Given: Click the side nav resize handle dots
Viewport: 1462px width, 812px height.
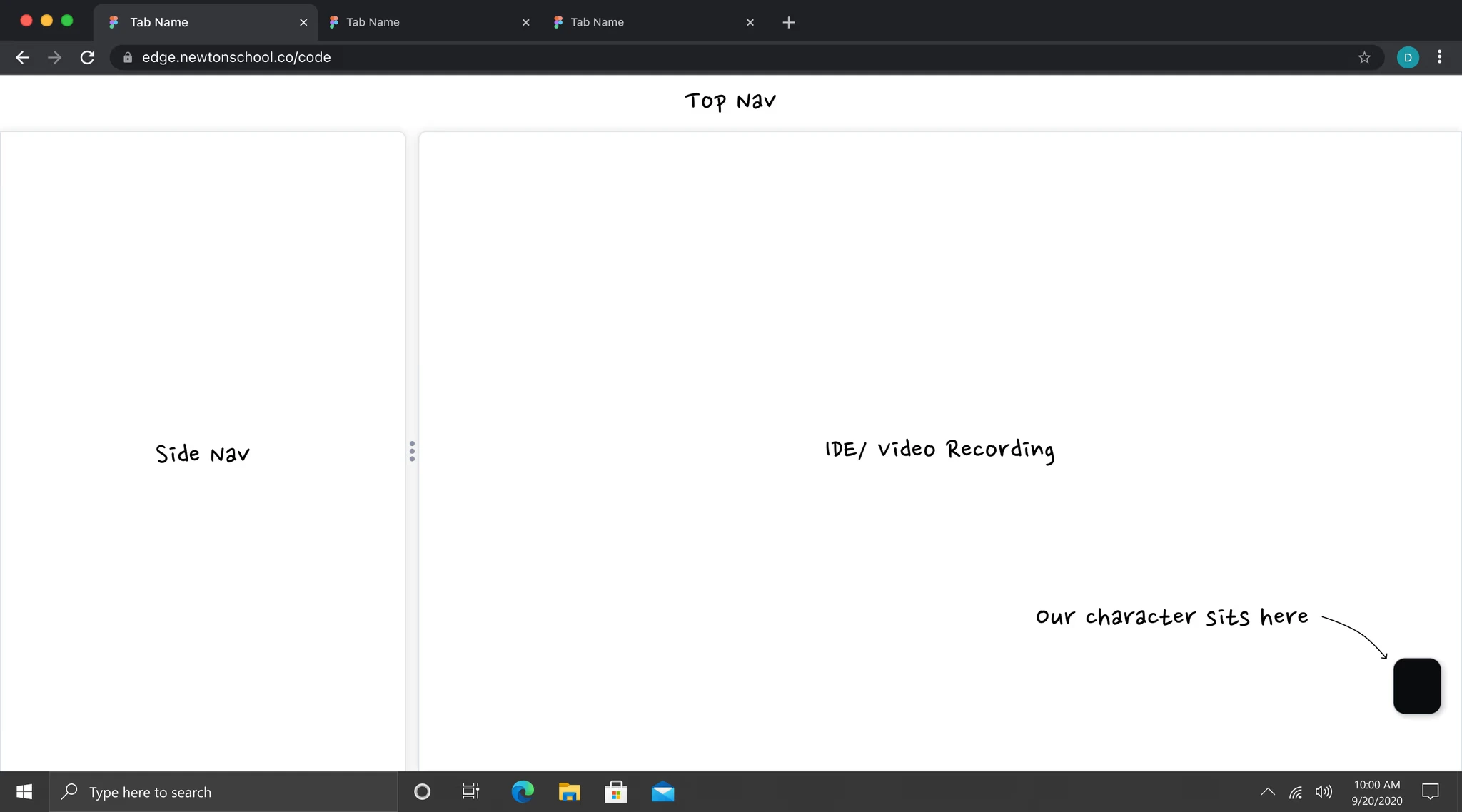Looking at the screenshot, I should pos(412,451).
